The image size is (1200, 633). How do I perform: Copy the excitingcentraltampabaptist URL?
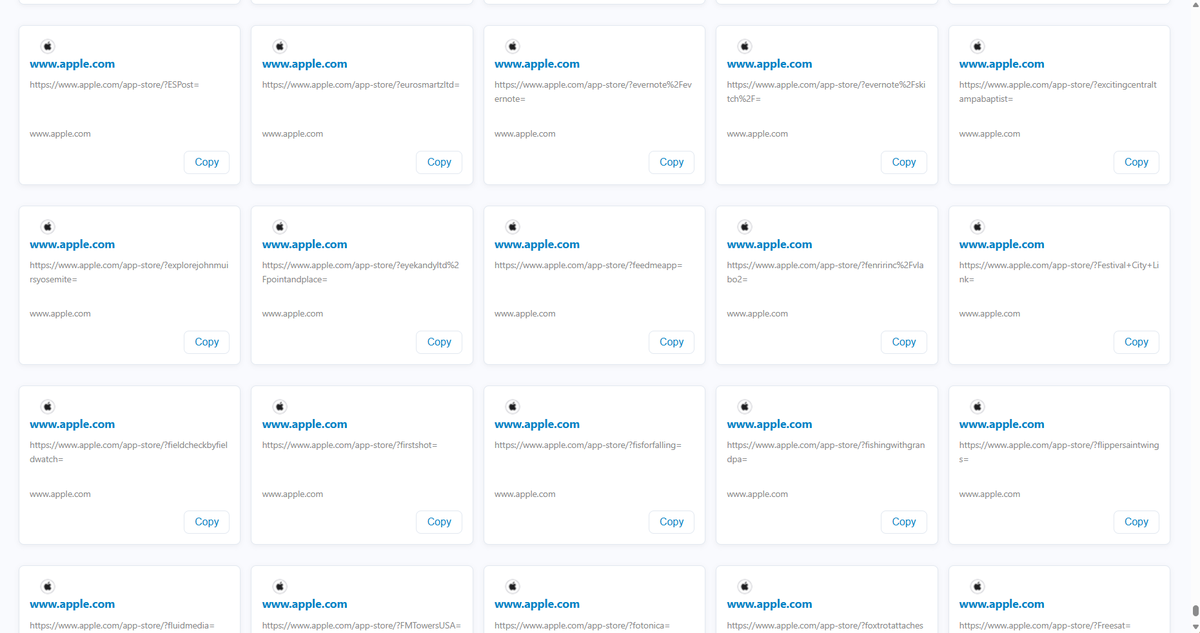tap(1136, 162)
